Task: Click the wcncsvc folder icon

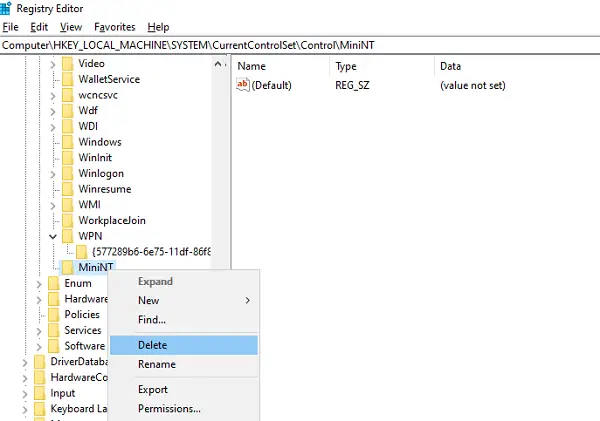Action: click(x=67, y=95)
